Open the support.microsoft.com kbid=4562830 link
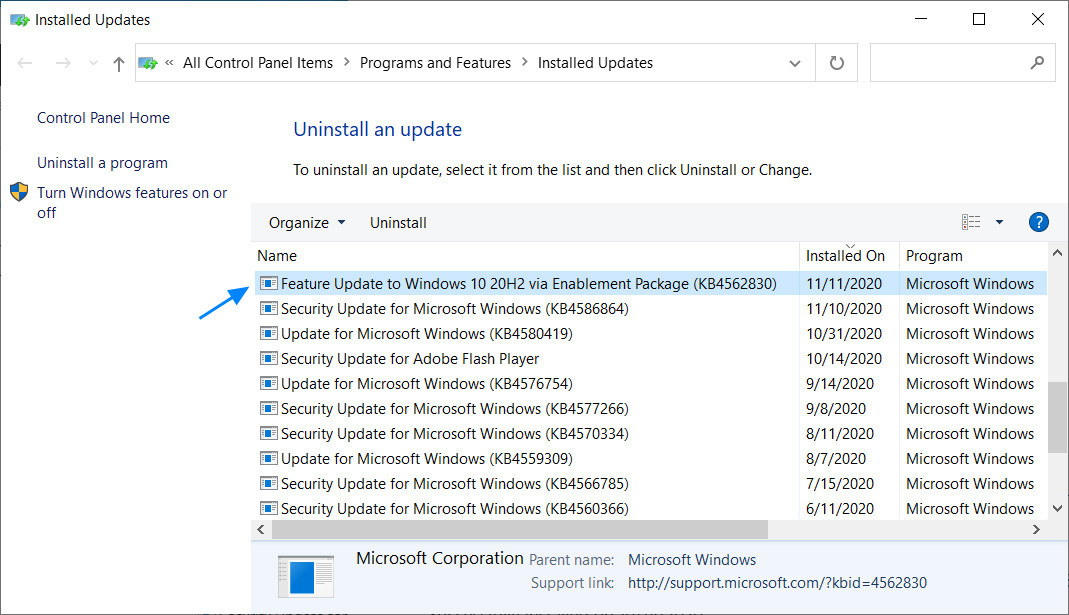This screenshot has width=1069, height=615. click(x=777, y=583)
